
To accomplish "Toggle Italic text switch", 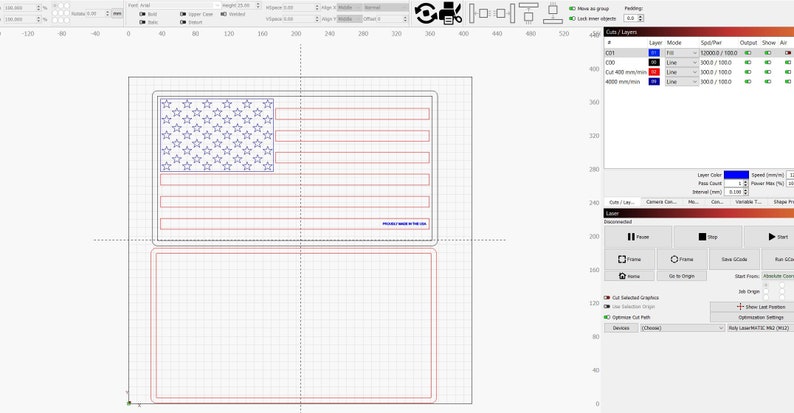I will tap(142, 22).
